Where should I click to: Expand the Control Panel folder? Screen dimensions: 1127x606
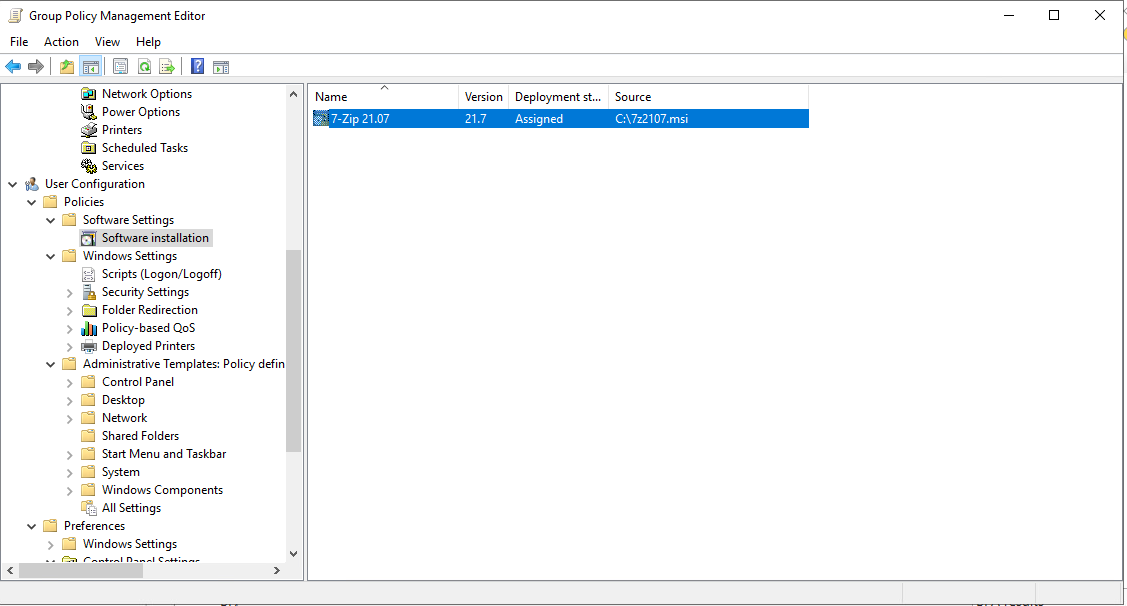click(70, 382)
